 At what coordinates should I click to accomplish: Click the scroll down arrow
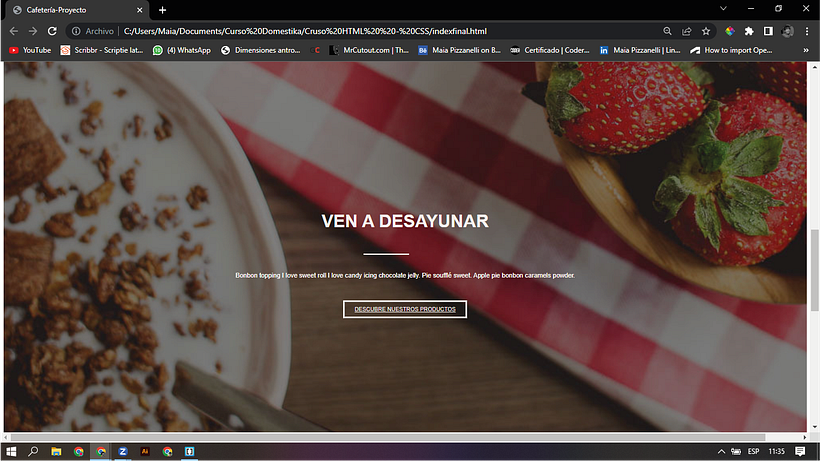(x=814, y=428)
